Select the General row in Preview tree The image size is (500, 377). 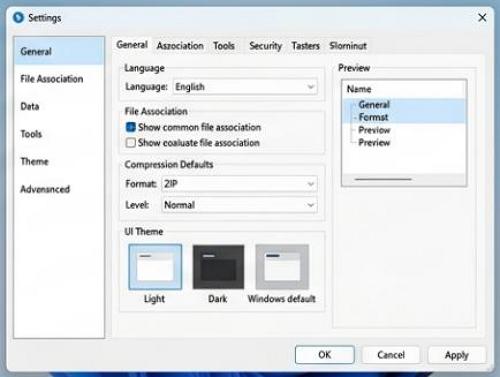pyautogui.click(x=404, y=105)
